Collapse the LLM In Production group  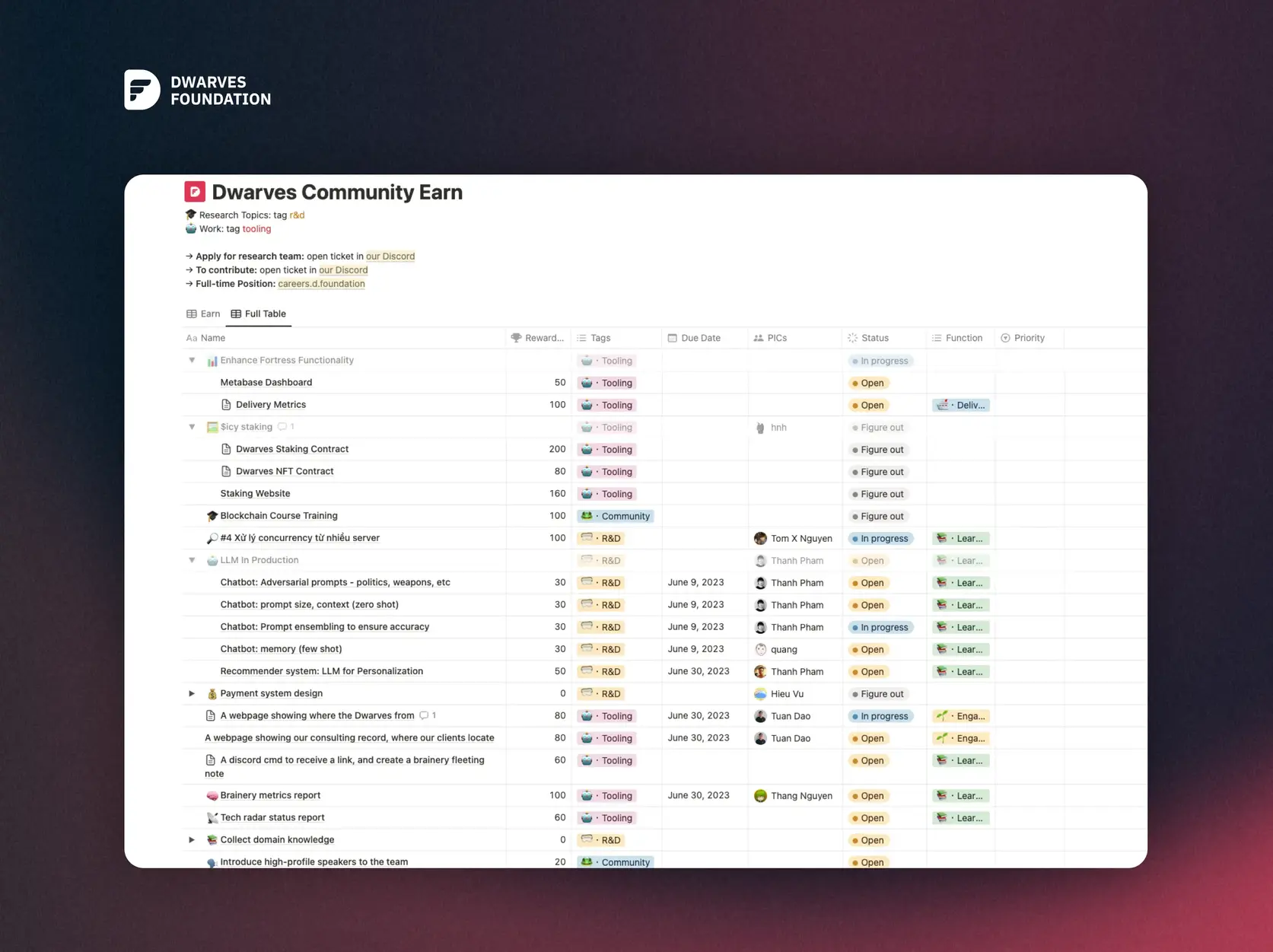coord(192,560)
